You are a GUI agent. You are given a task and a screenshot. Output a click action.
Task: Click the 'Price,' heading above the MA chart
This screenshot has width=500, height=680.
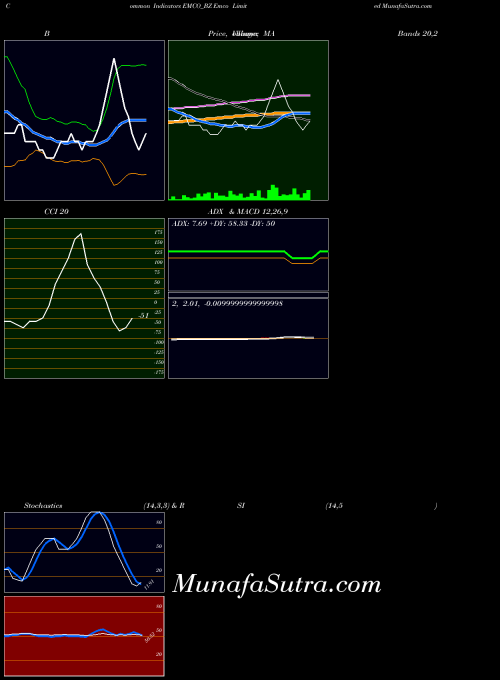[x=218, y=33]
